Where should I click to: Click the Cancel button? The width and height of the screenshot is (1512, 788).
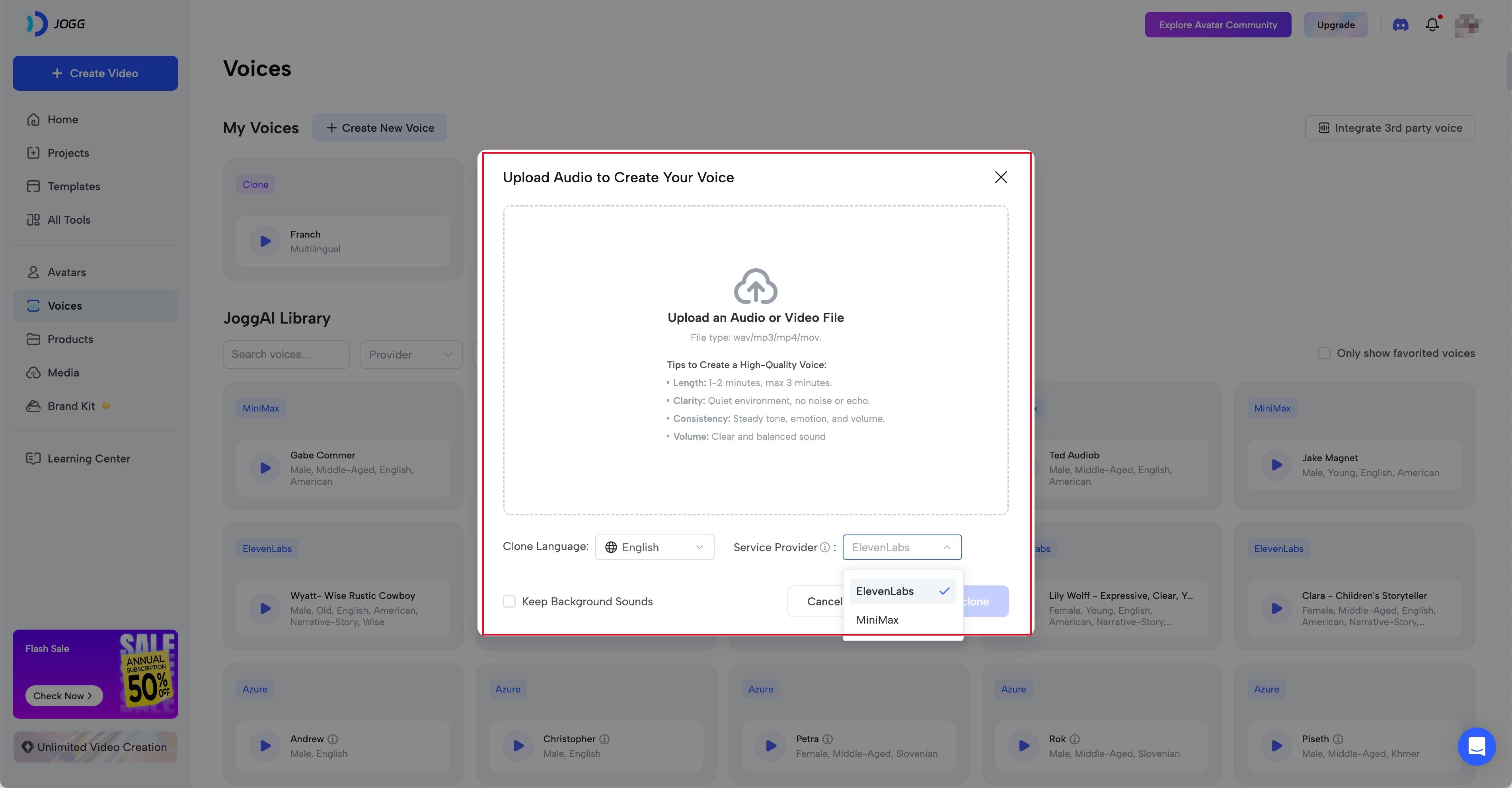click(819, 601)
